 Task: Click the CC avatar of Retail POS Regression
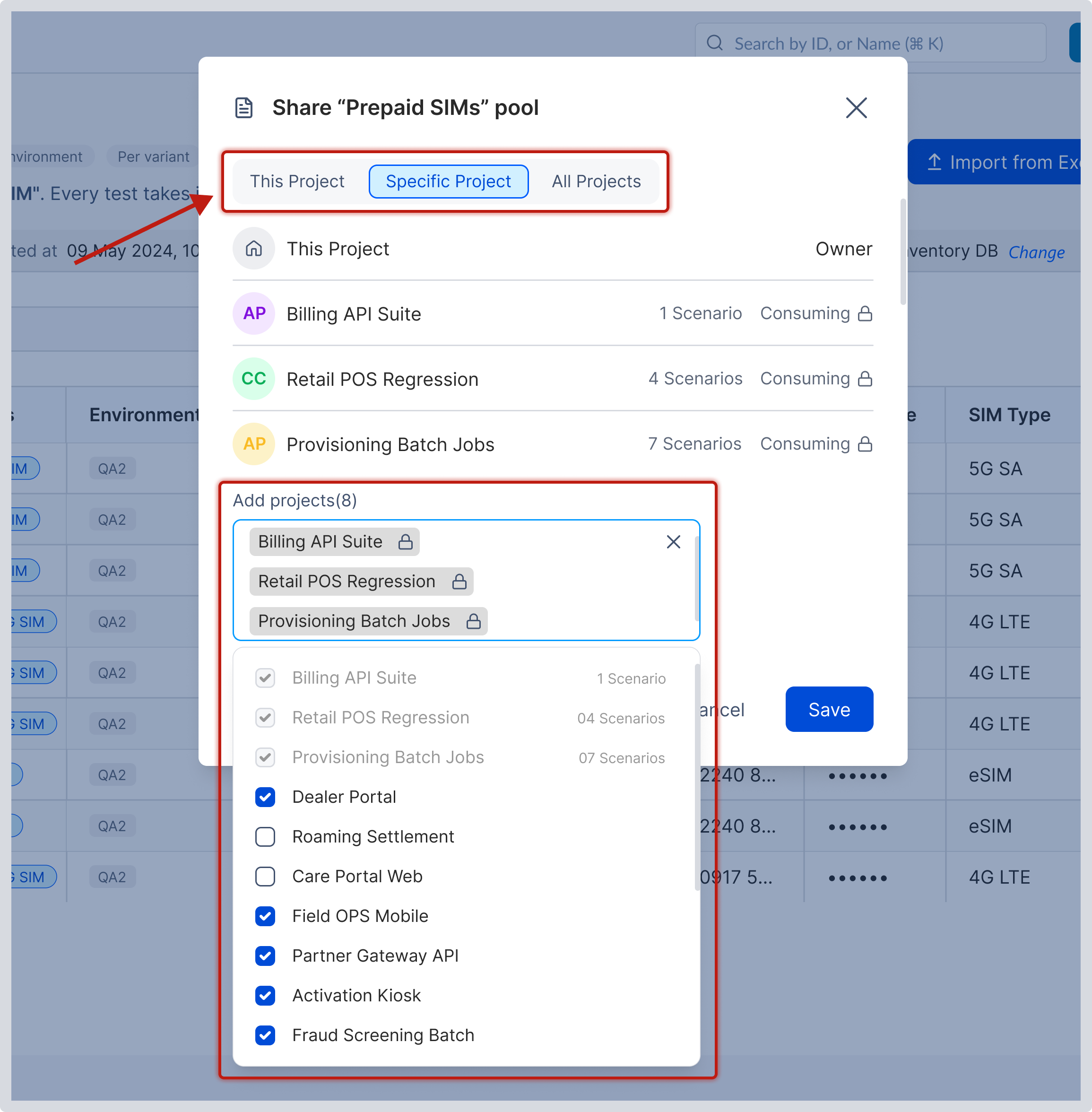coord(253,379)
